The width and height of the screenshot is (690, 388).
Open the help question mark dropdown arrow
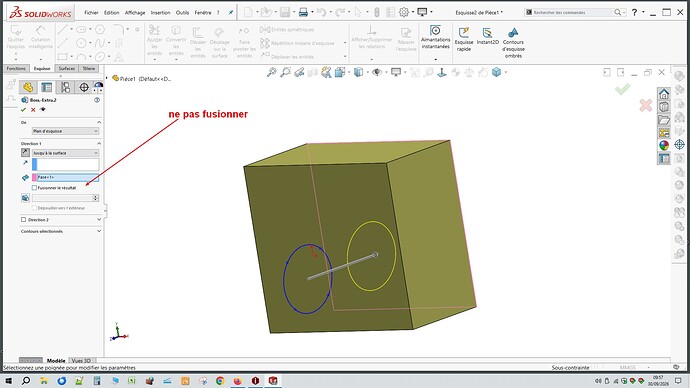coord(643,12)
